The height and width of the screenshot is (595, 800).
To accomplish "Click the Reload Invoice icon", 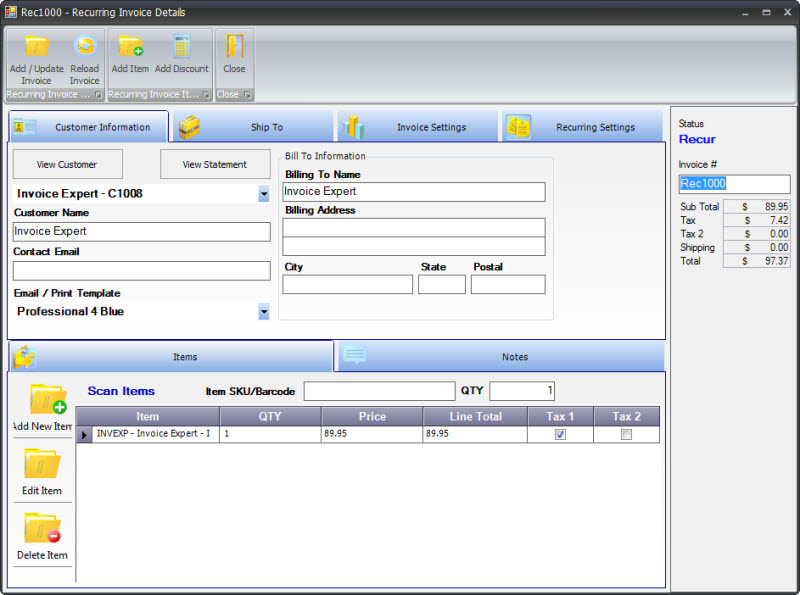I will tap(85, 46).
